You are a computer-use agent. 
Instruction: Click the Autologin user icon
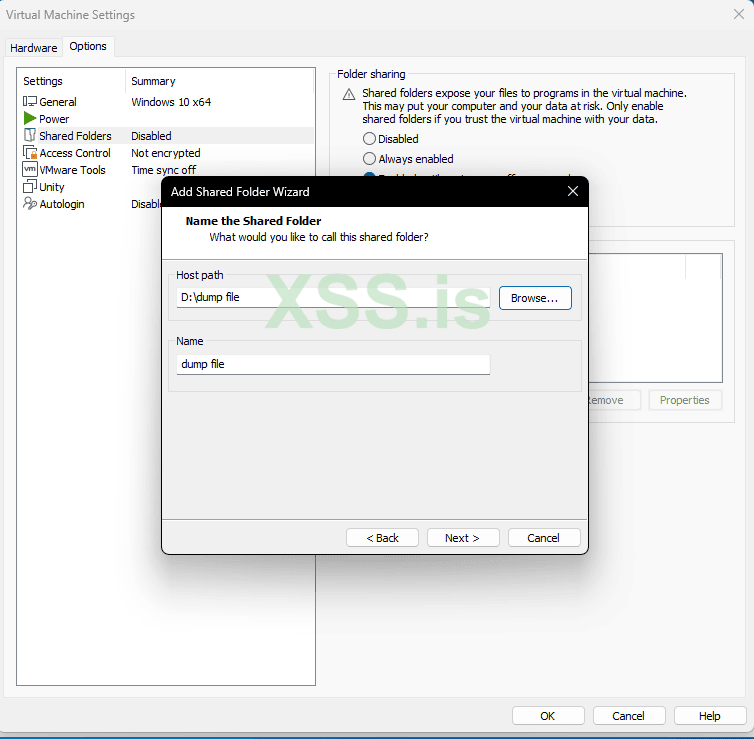30,203
